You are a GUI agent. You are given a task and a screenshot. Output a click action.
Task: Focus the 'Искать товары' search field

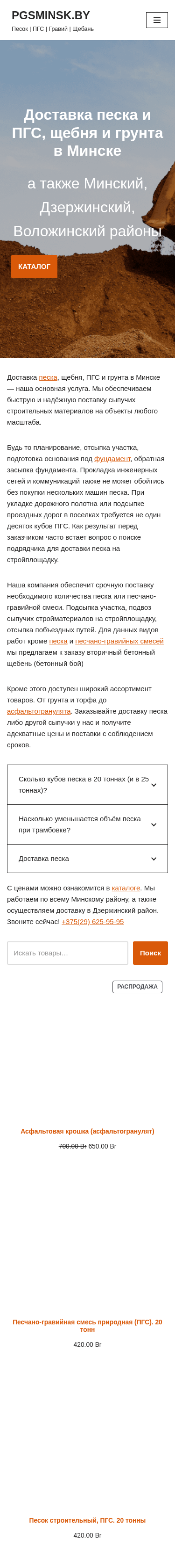point(68,953)
